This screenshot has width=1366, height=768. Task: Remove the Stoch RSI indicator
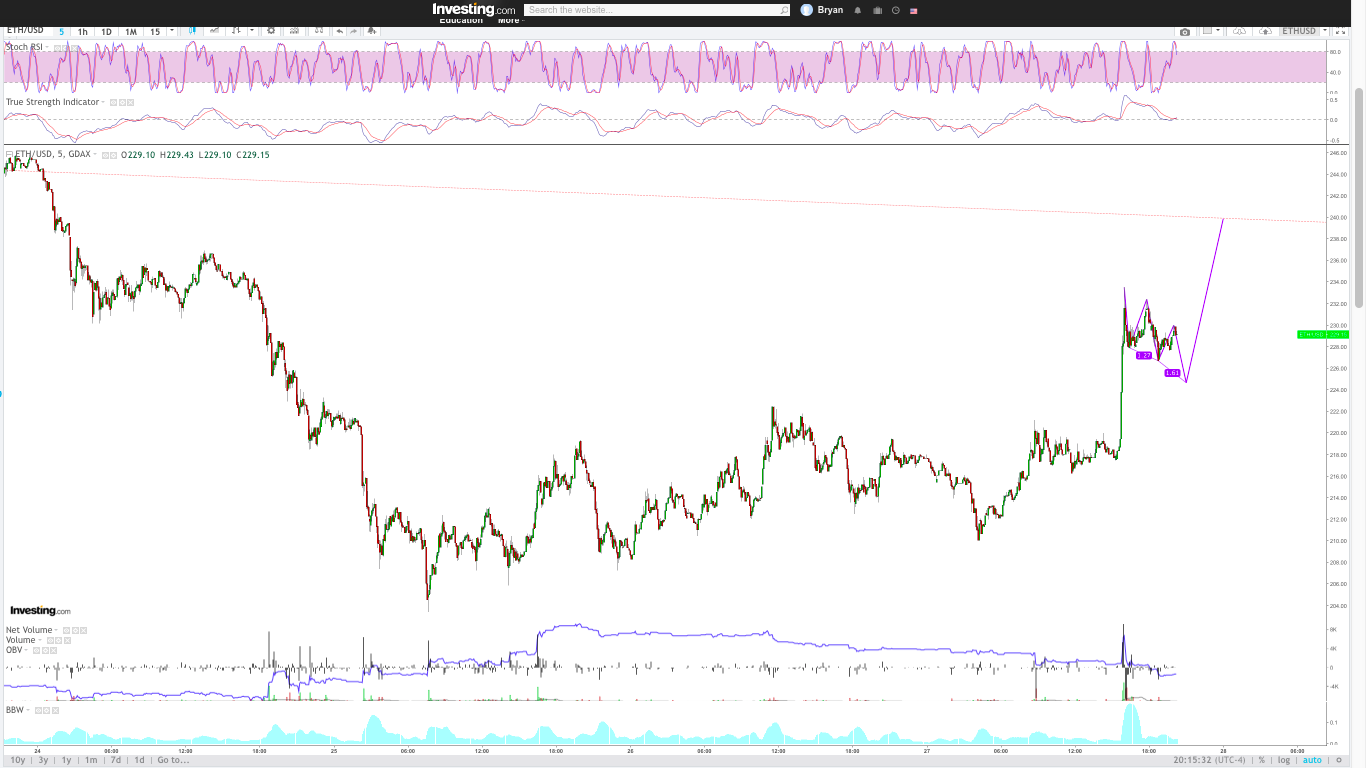75,47
